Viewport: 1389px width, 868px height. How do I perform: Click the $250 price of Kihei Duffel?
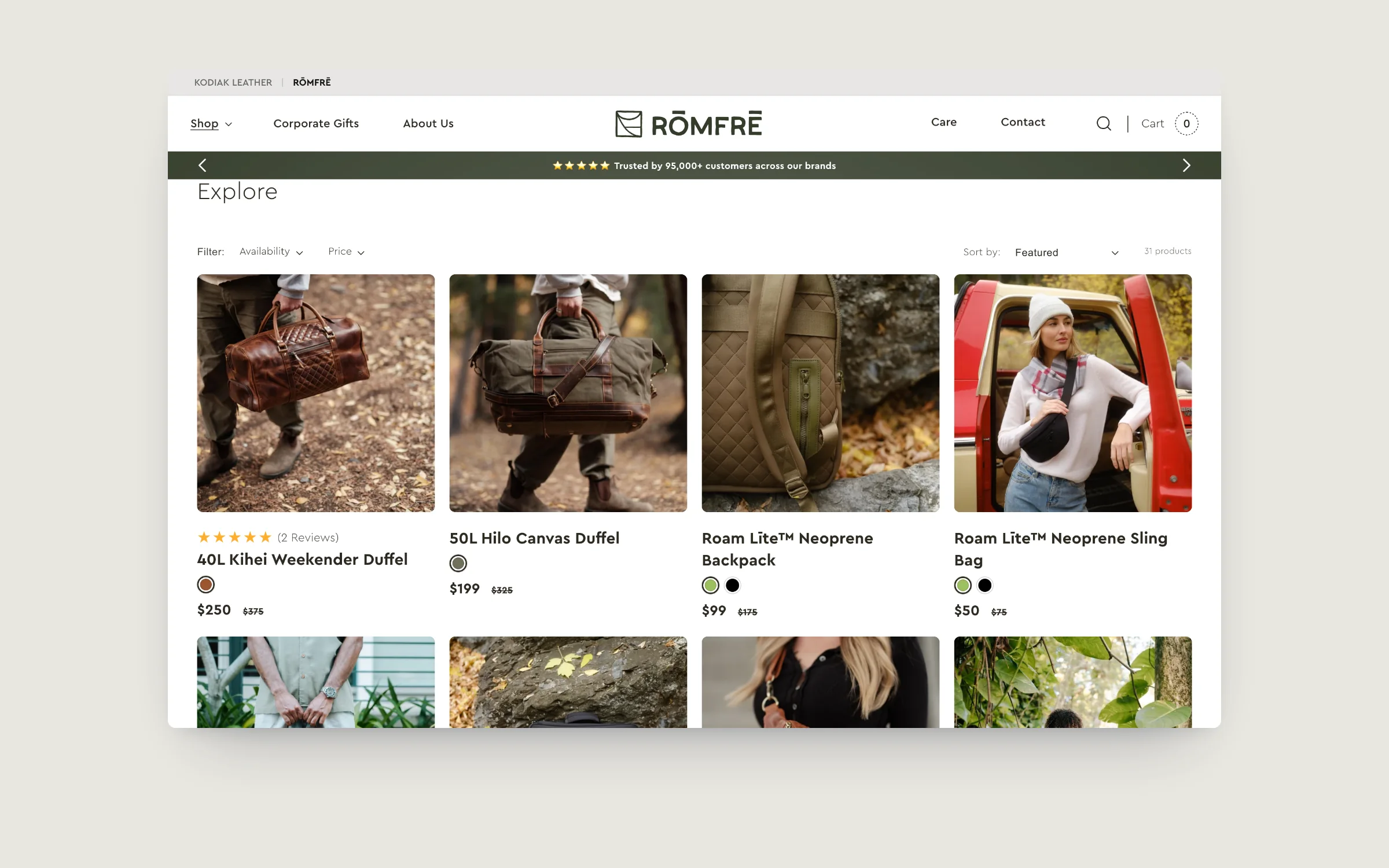click(x=214, y=610)
